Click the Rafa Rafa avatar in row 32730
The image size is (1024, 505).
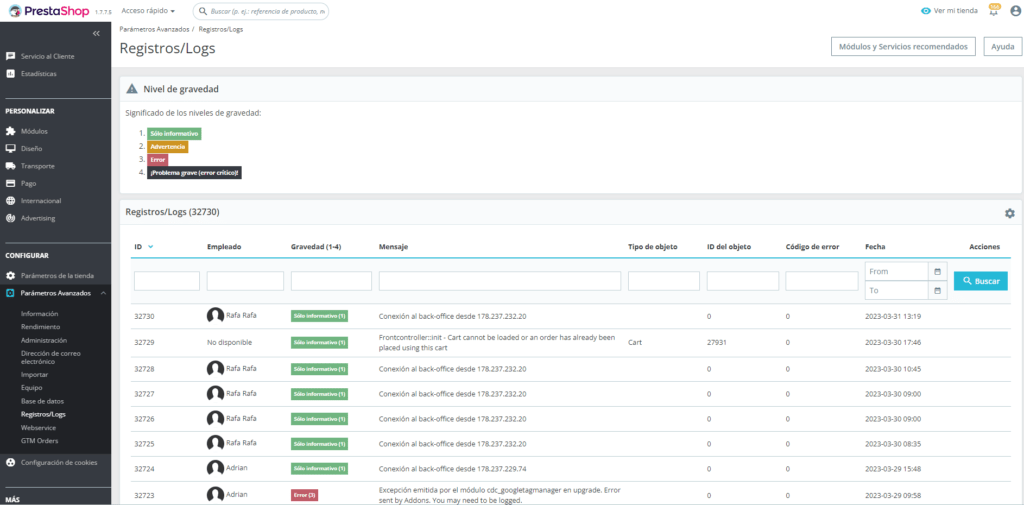point(216,316)
